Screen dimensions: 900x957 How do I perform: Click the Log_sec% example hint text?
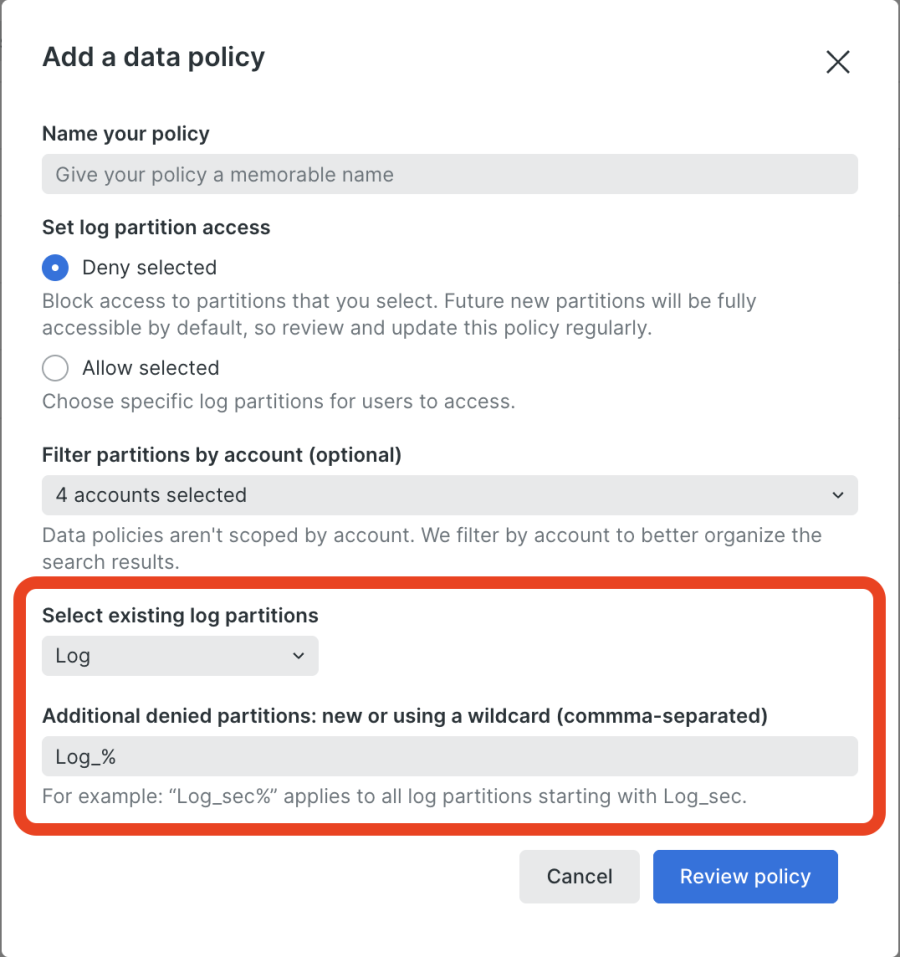[394, 797]
